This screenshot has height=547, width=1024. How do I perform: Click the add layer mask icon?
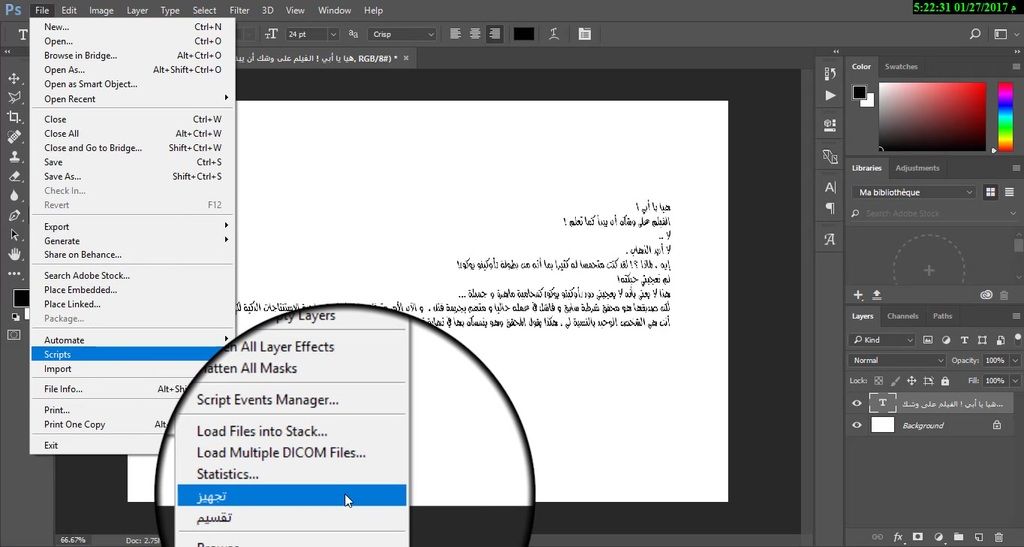(x=918, y=537)
